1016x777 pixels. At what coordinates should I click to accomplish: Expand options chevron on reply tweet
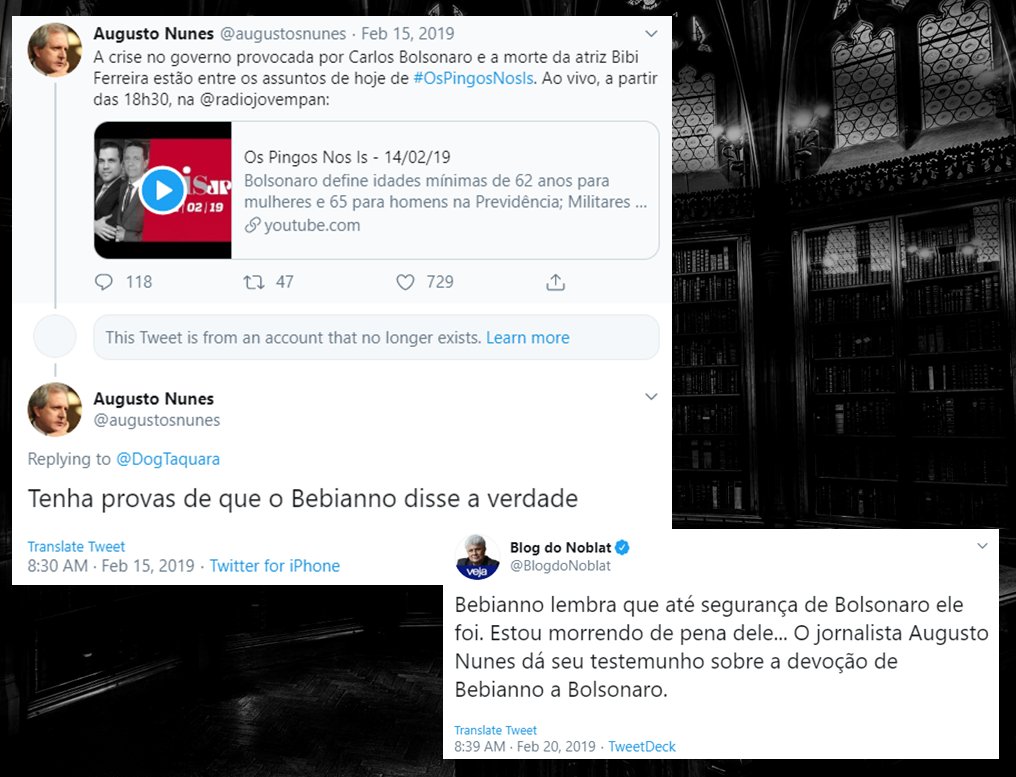pyautogui.click(x=651, y=397)
